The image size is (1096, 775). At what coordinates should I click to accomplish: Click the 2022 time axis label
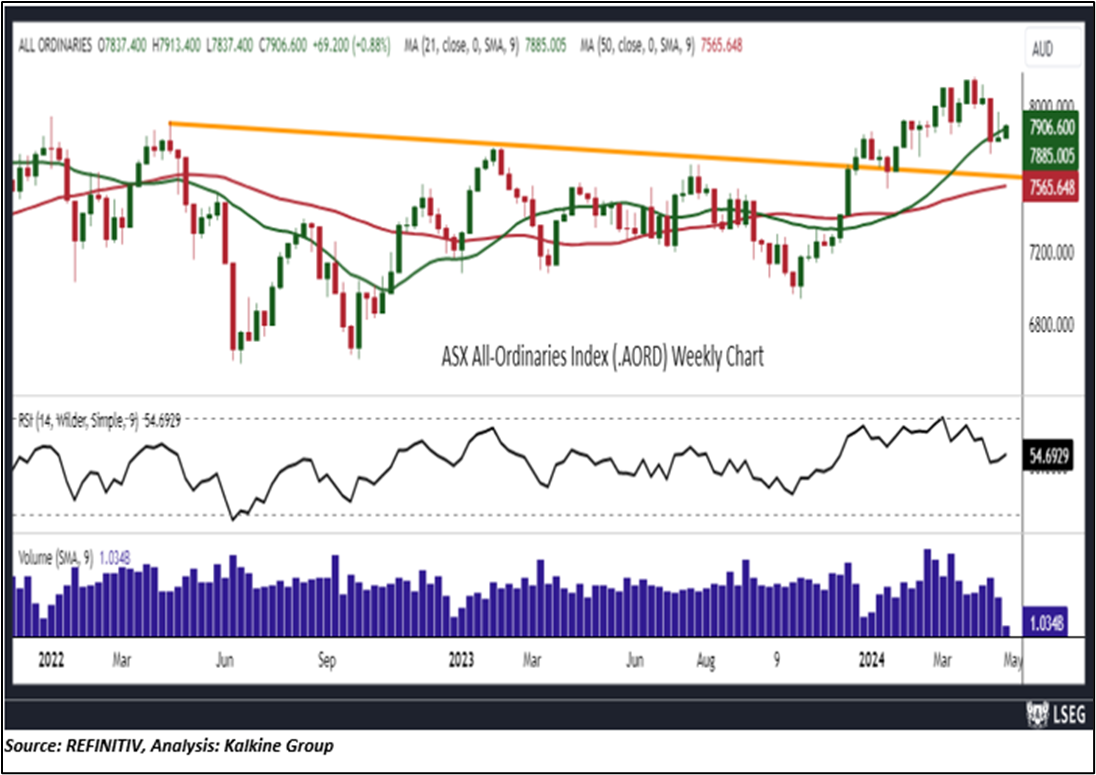pyautogui.click(x=51, y=660)
